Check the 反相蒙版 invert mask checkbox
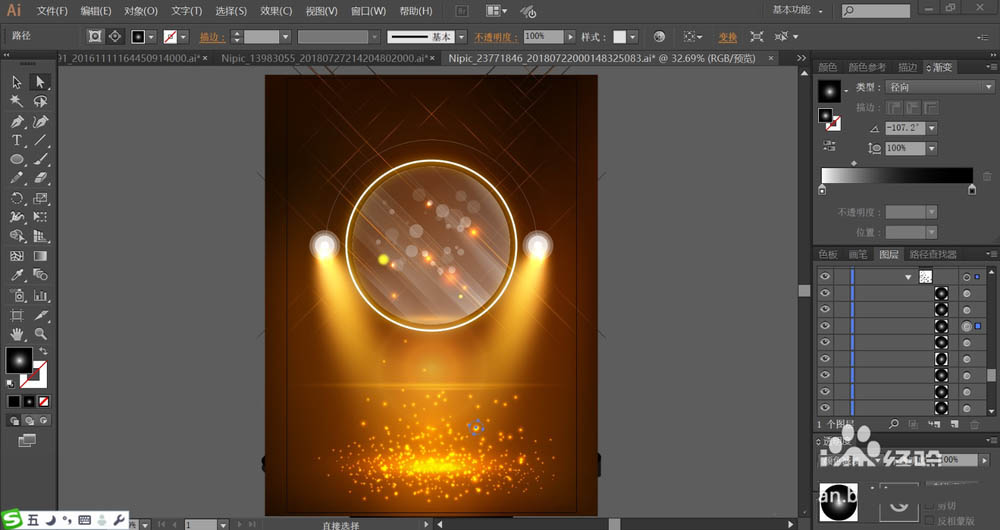 929,521
